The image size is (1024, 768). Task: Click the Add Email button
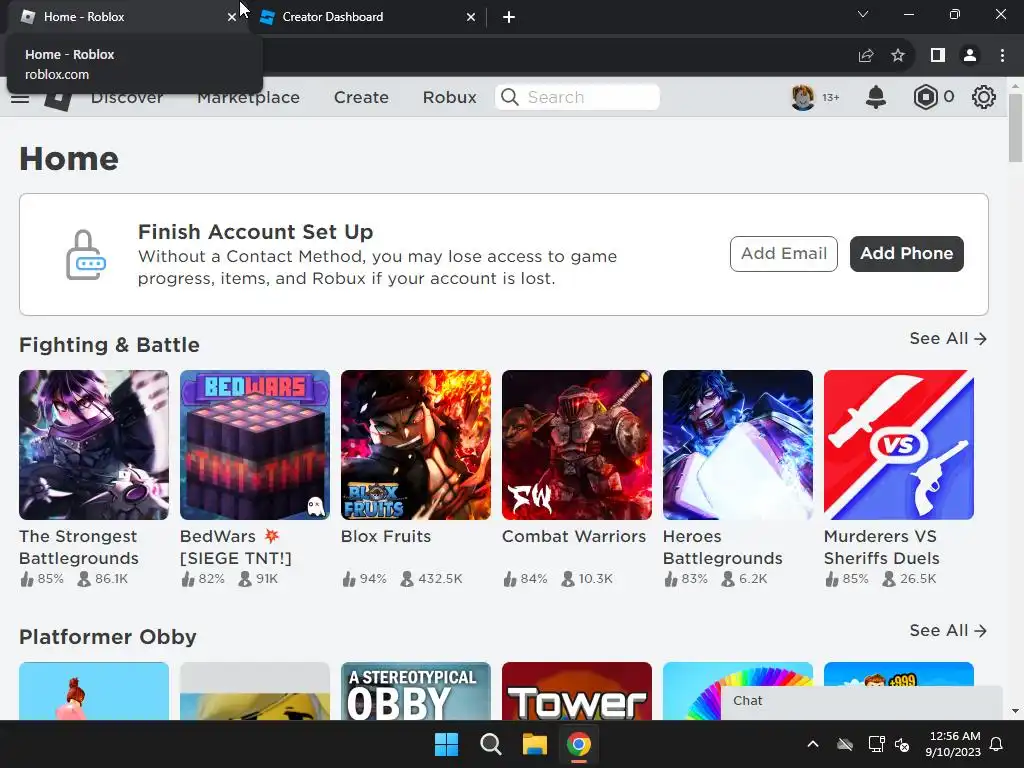point(784,253)
